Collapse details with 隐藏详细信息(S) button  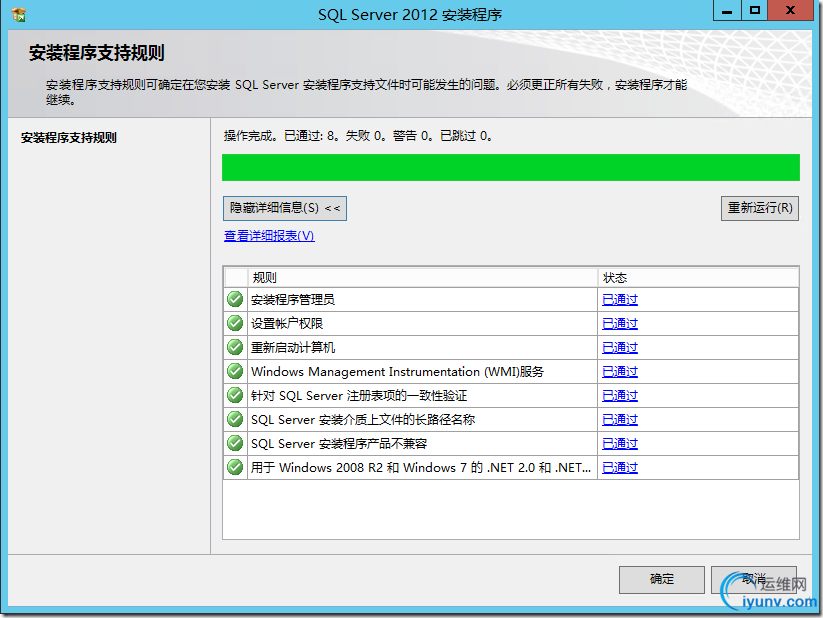click(285, 208)
